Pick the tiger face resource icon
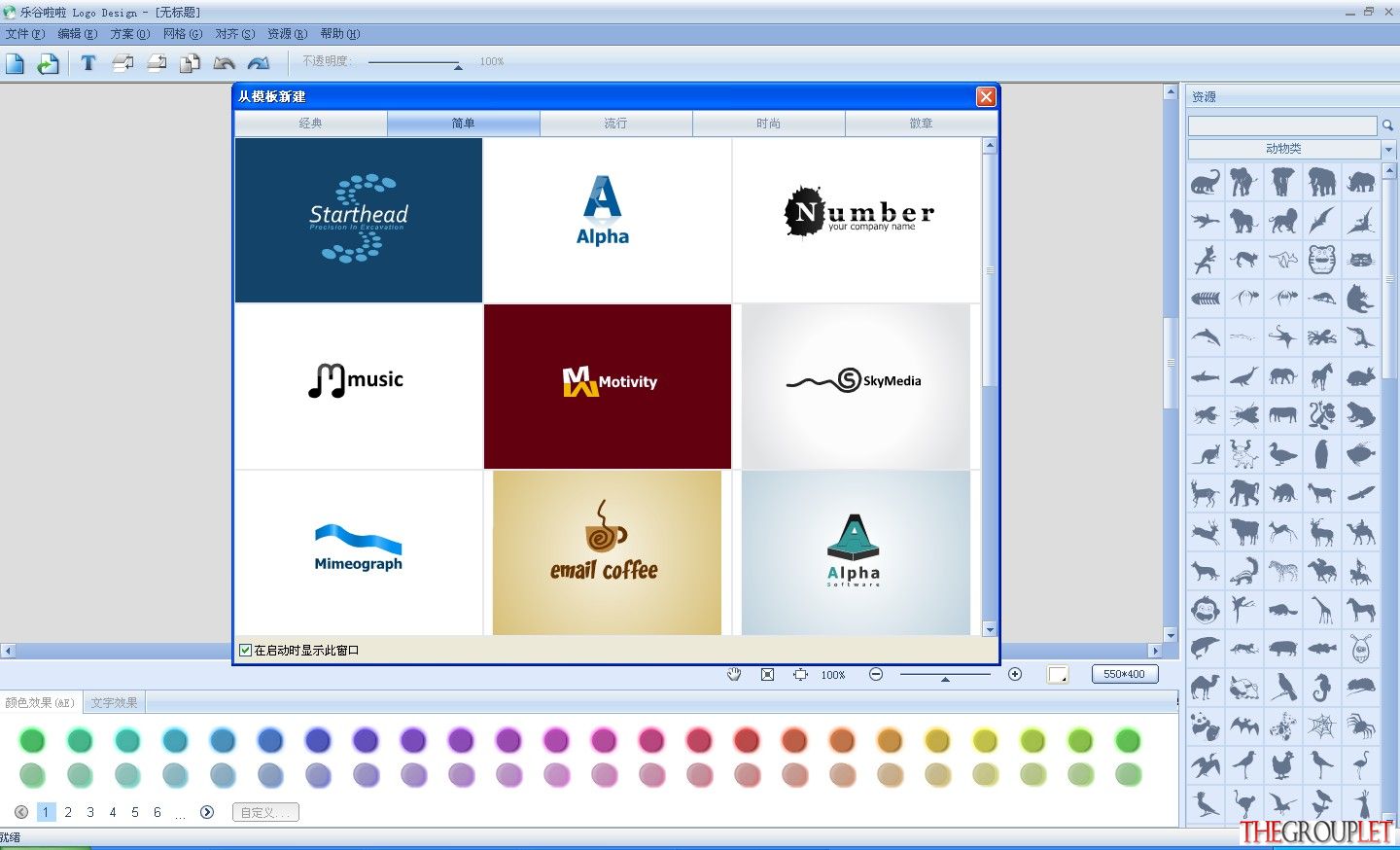The height and width of the screenshot is (850, 1400). click(1322, 260)
